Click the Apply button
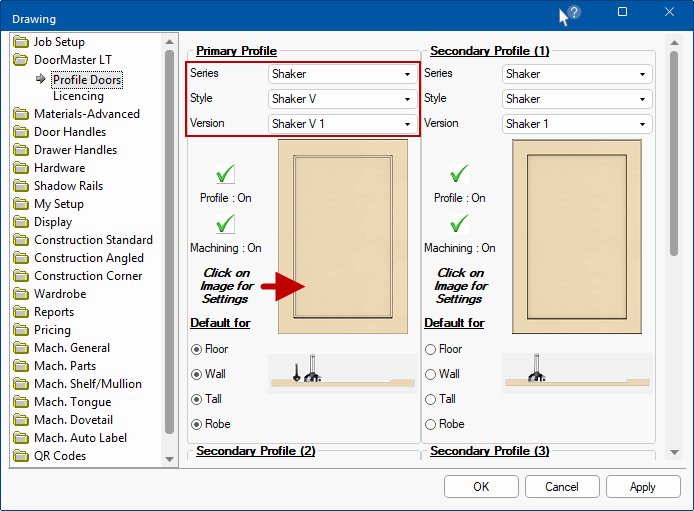 point(642,487)
